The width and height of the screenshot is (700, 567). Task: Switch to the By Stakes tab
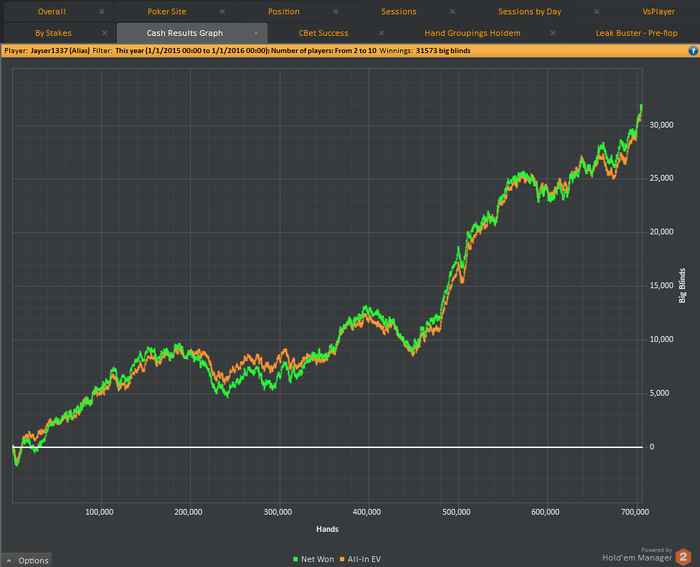[53, 33]
